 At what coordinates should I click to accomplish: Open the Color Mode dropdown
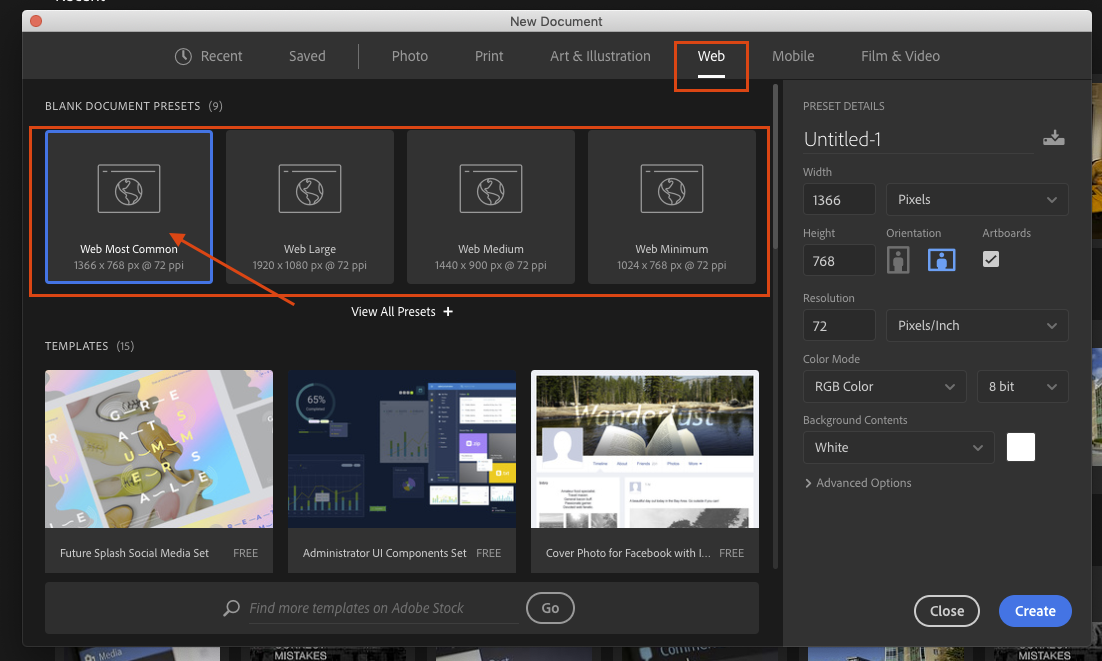pyautogui.click(x=884, y=386)
